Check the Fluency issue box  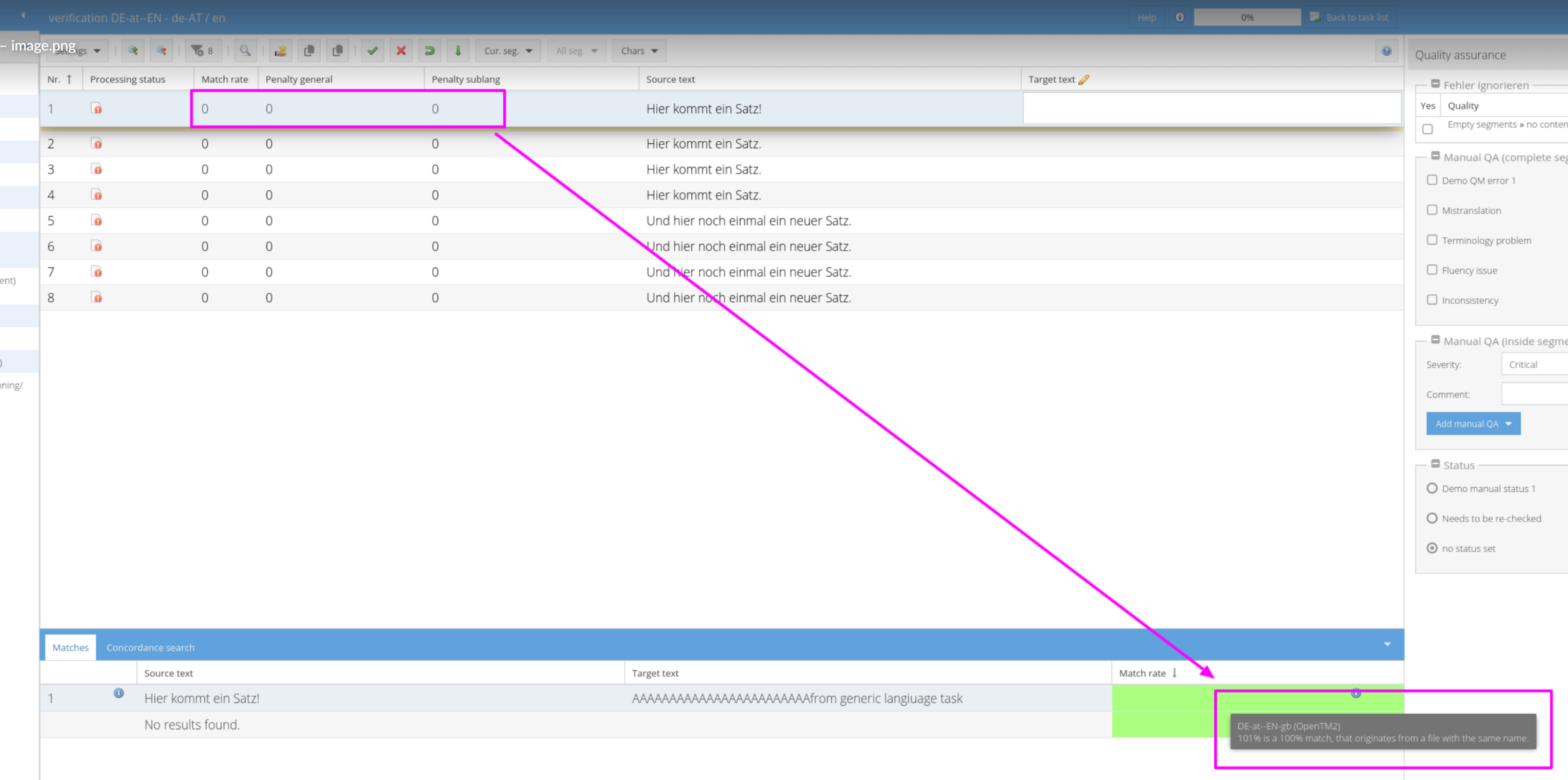pyautogui.click(x=1432, y=270)
